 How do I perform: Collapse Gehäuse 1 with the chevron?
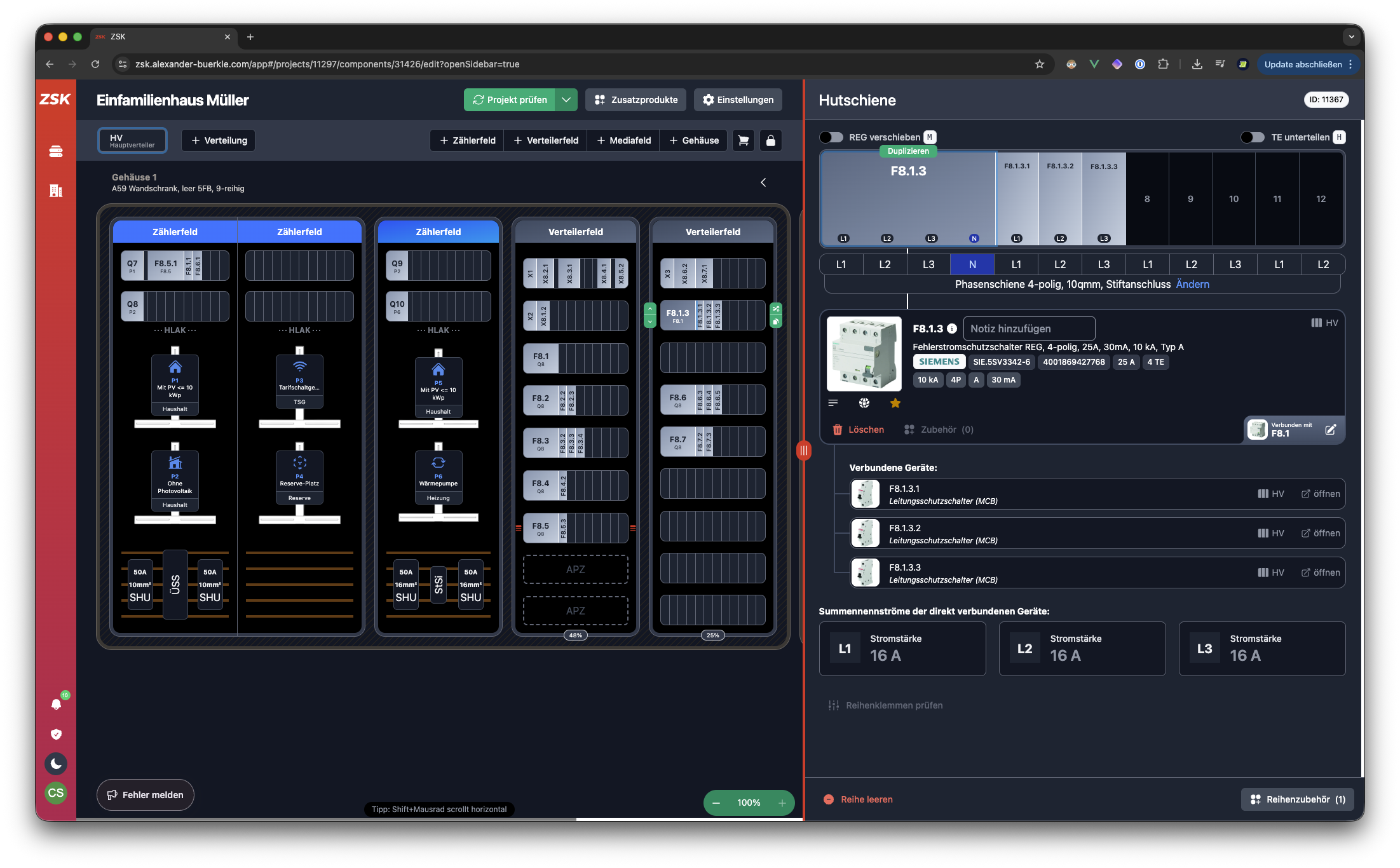coord(763,182)
